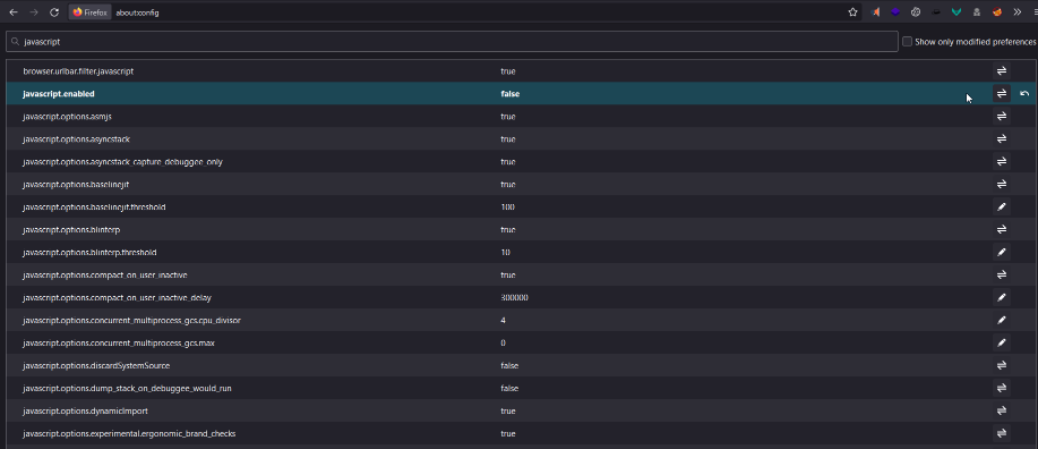Click the false value of dump_stack_on_debuggee_would_run
Screen dimensions: 1038x449
click(x=509, y=388)
